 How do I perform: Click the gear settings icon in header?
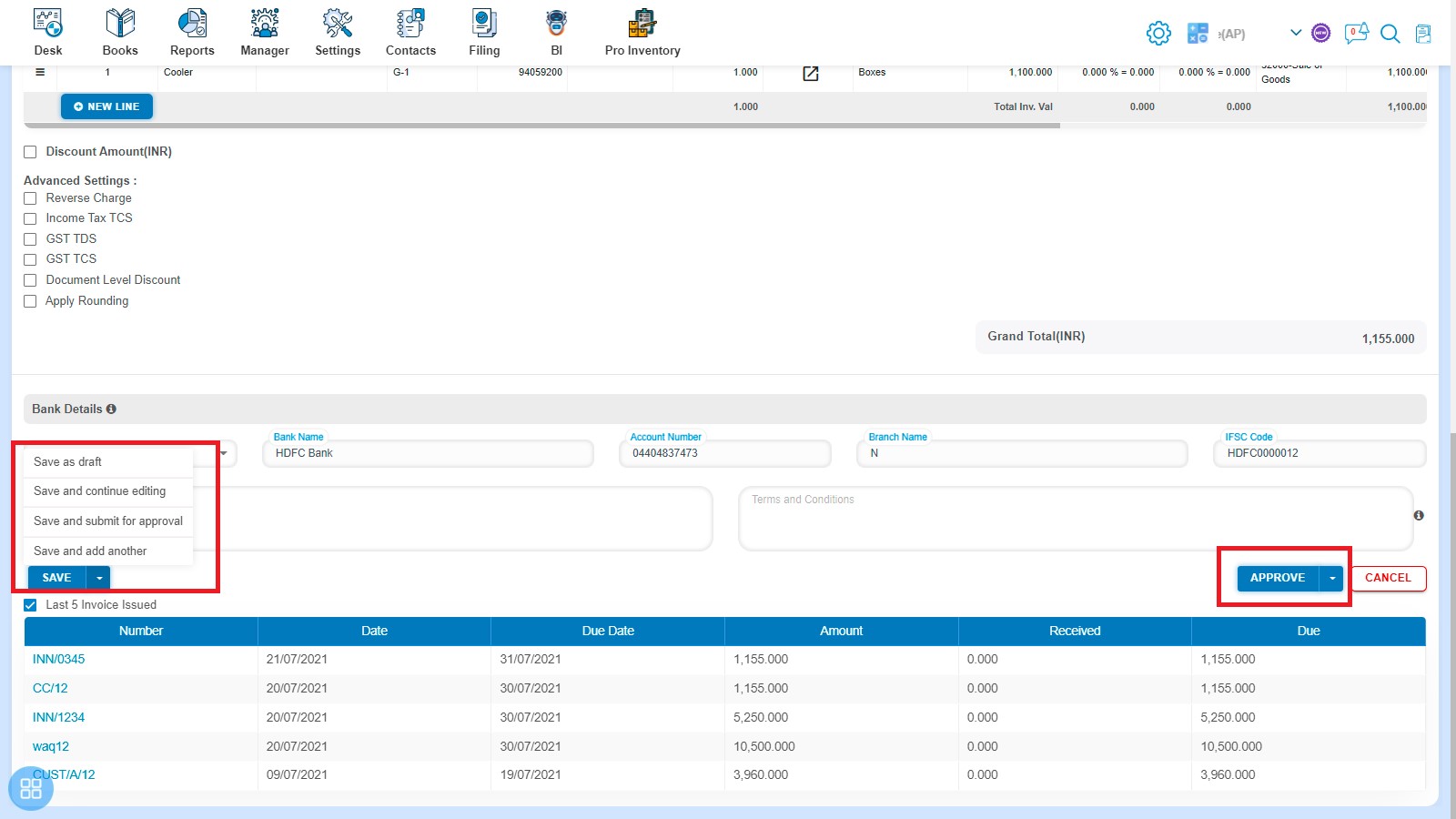1158,34
